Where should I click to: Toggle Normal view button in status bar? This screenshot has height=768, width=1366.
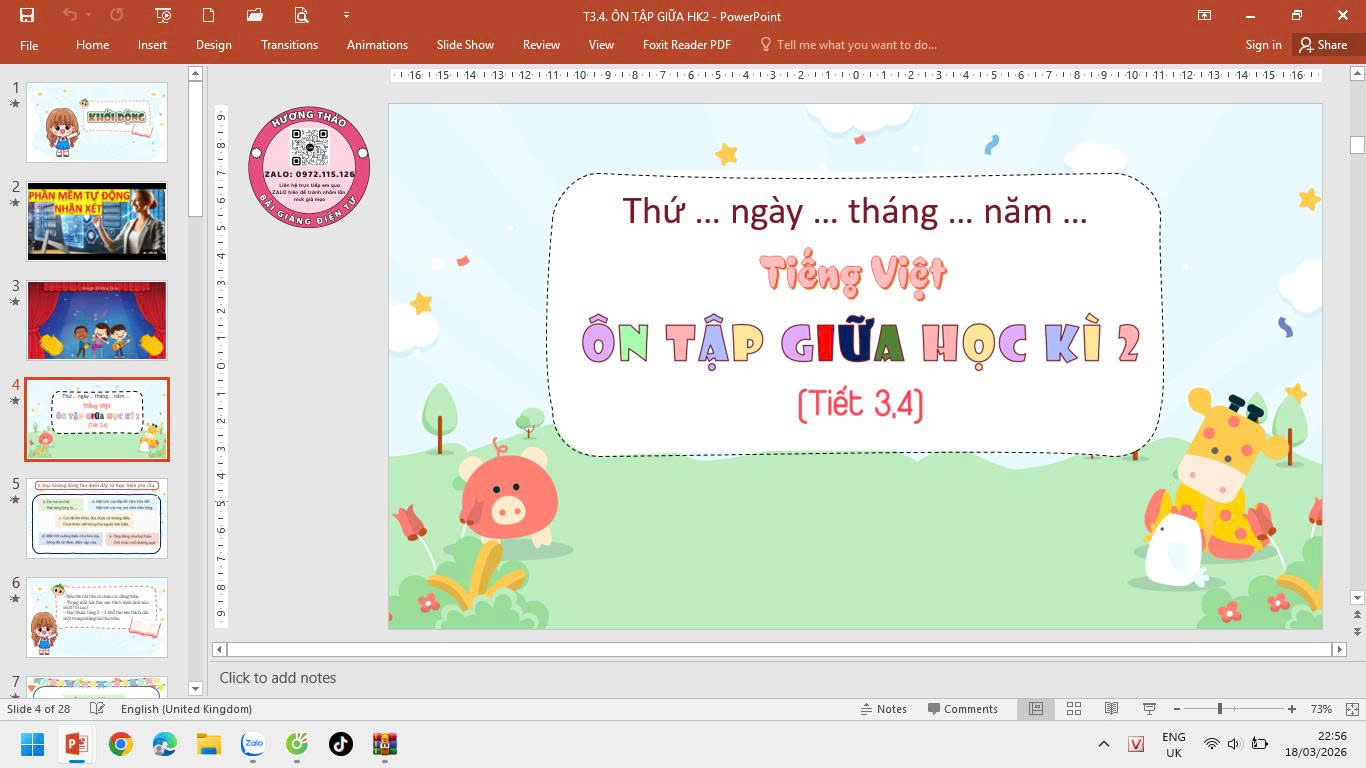coord(1036,709)
